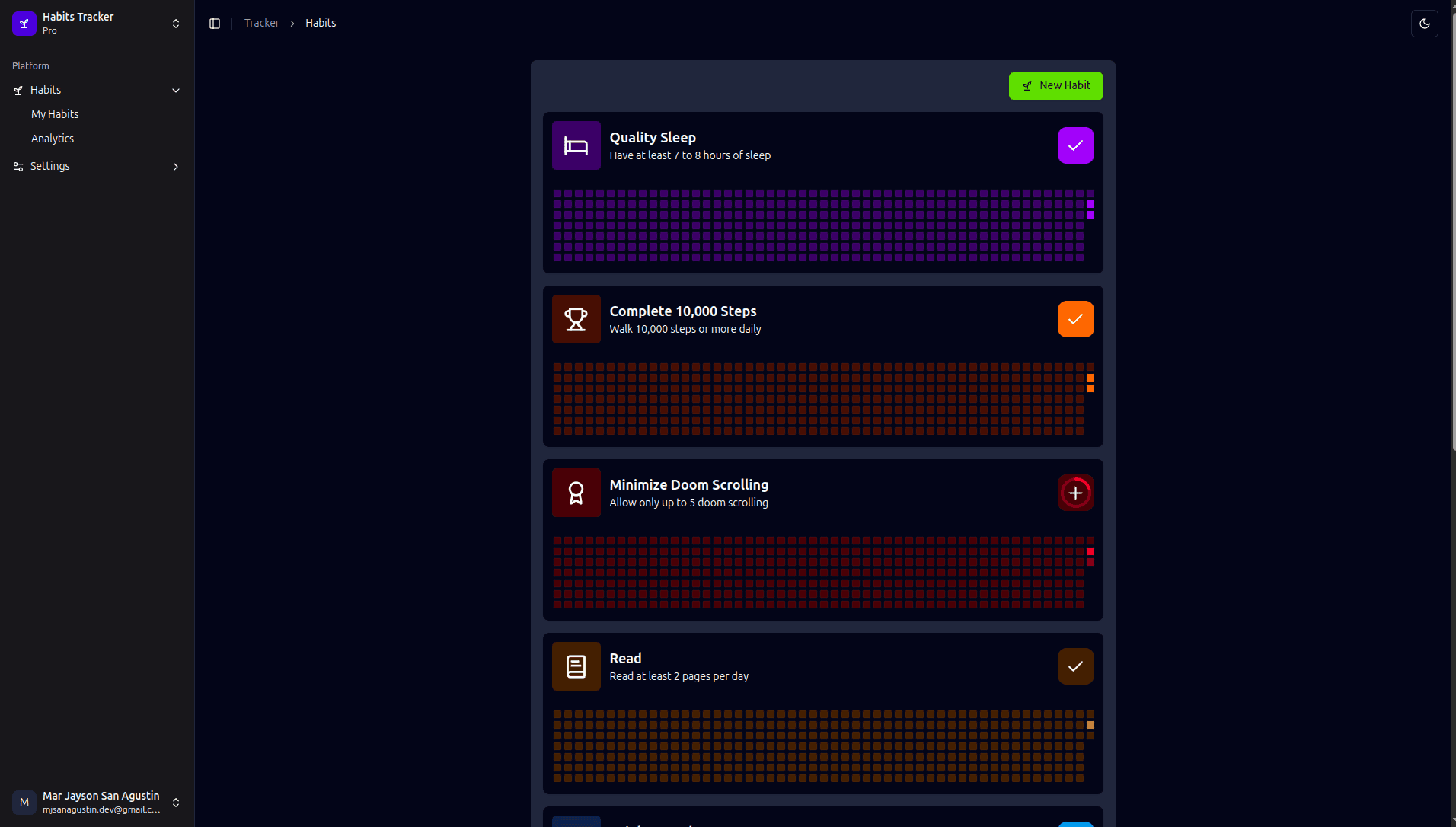Add a count to Minimize Doom Scrolling
This screenshot has height=827, width=1456.
(1075, 493)
